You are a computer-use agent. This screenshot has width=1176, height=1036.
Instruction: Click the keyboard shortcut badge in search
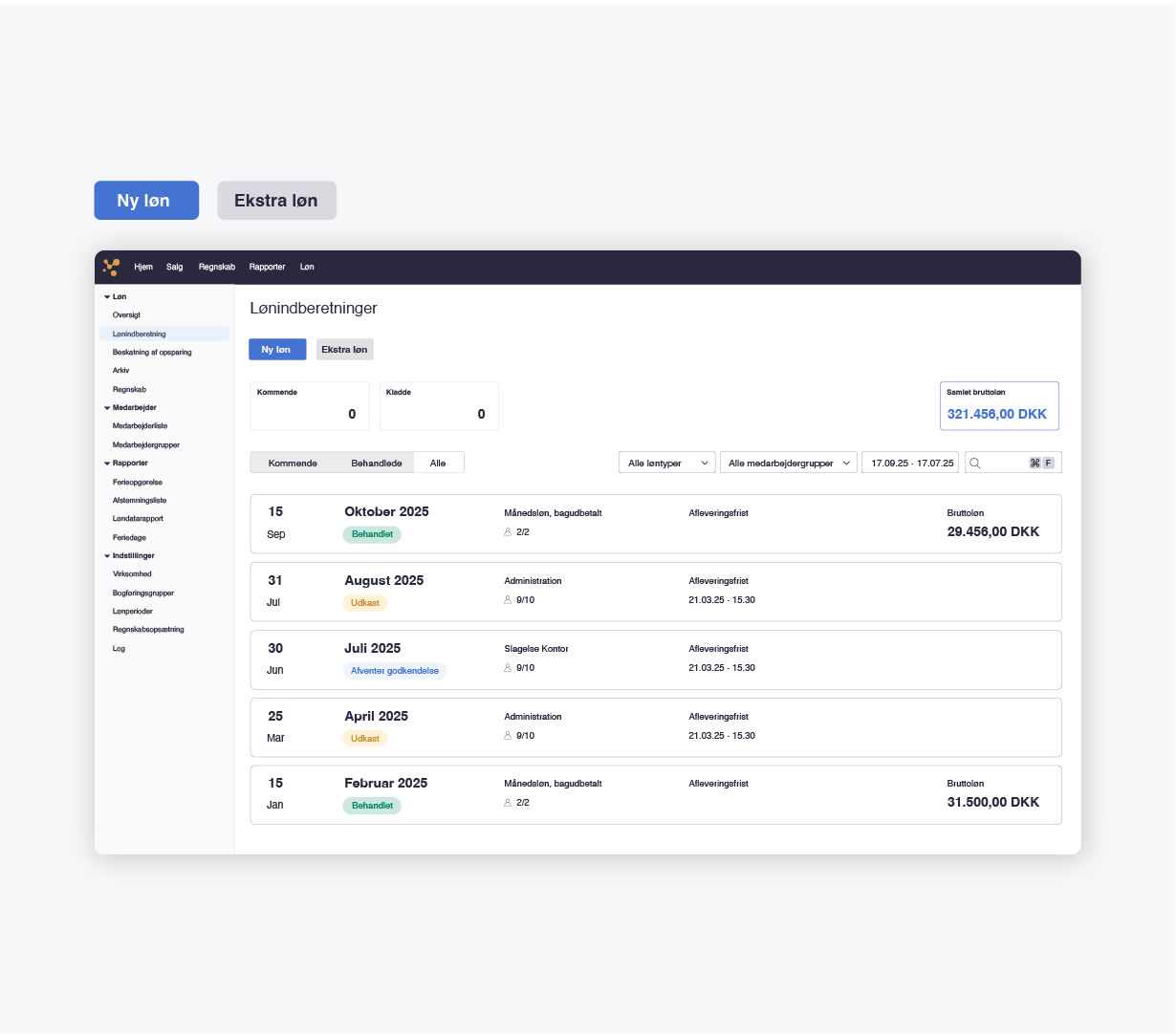click(1041, 464)
